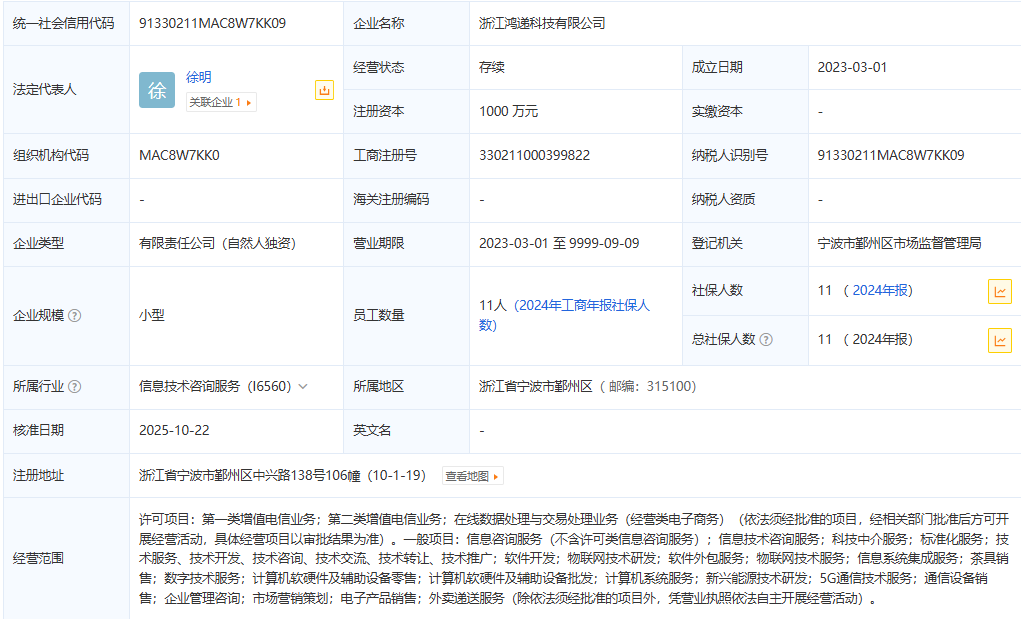Screen dimensions: 1021x619
Task: Select the 统一社会信用代码 value in the first row
Action: click(x=212, y=23)
